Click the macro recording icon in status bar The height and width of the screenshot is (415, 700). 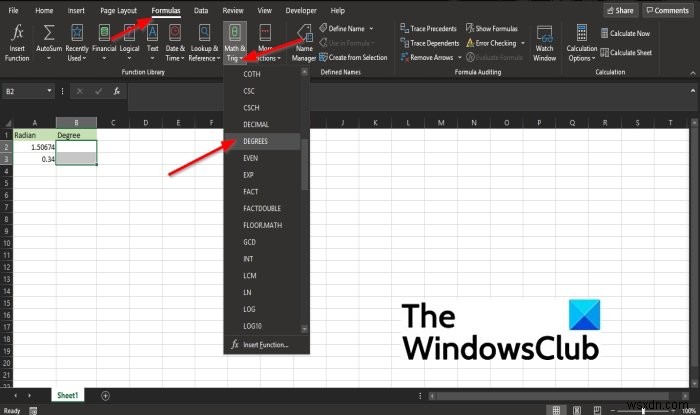33,411
